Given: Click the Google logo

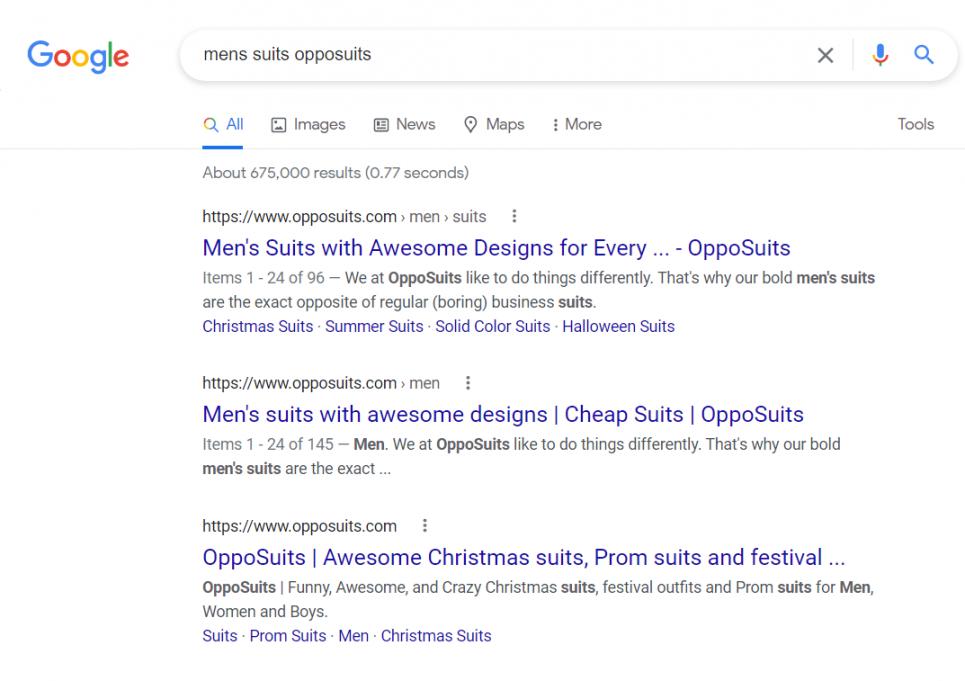Looking at the screenshot, I should click(x=78, y=57).
